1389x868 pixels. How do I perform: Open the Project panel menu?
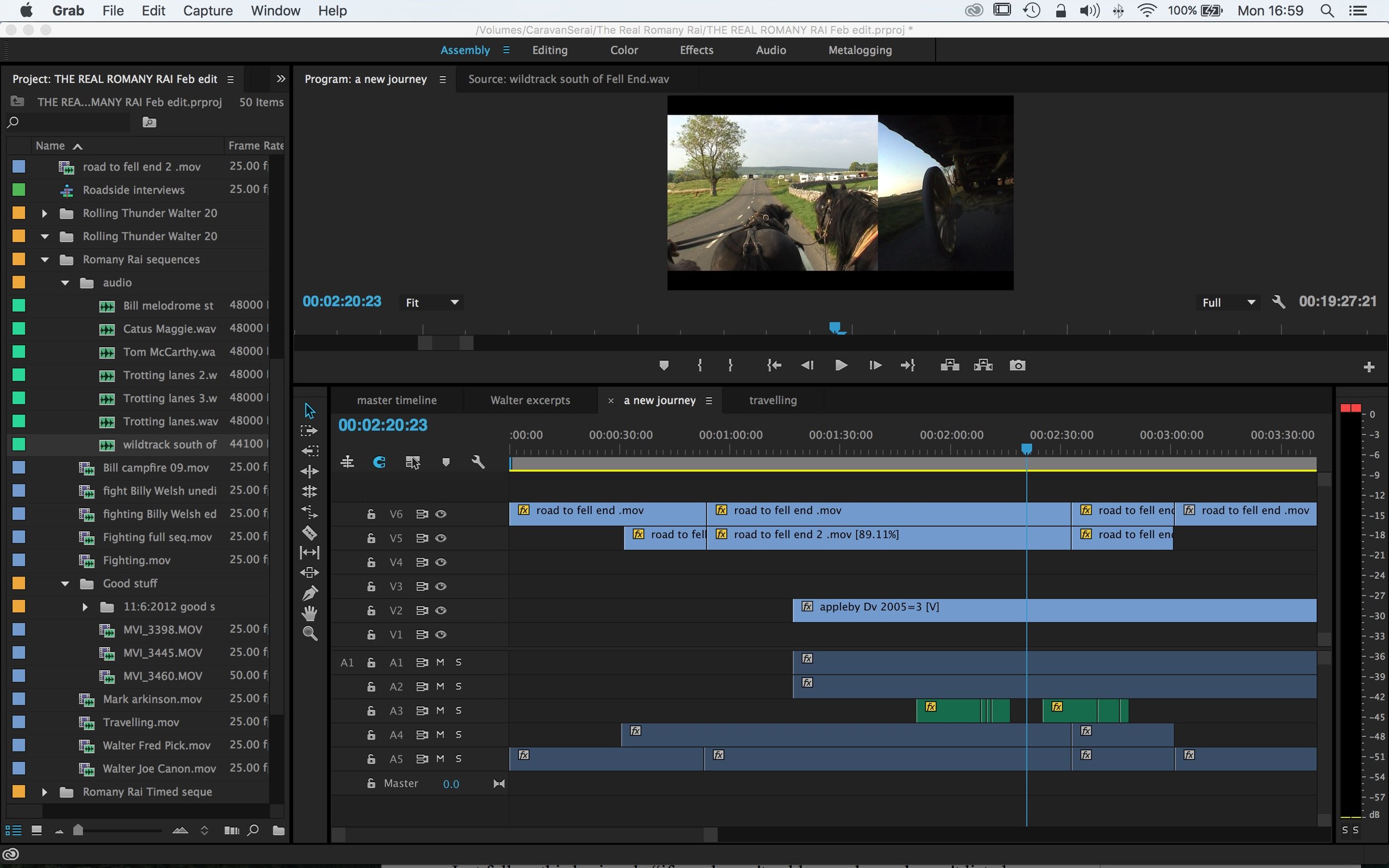pos(230,79)
